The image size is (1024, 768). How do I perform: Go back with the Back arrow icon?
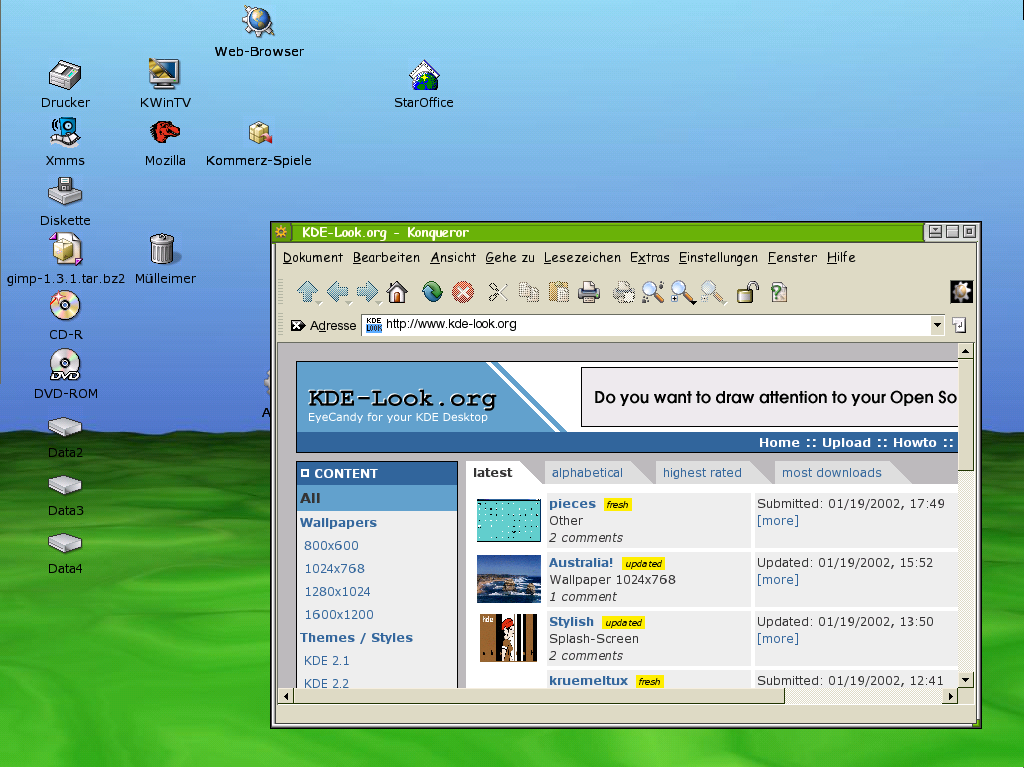point(338,292)
